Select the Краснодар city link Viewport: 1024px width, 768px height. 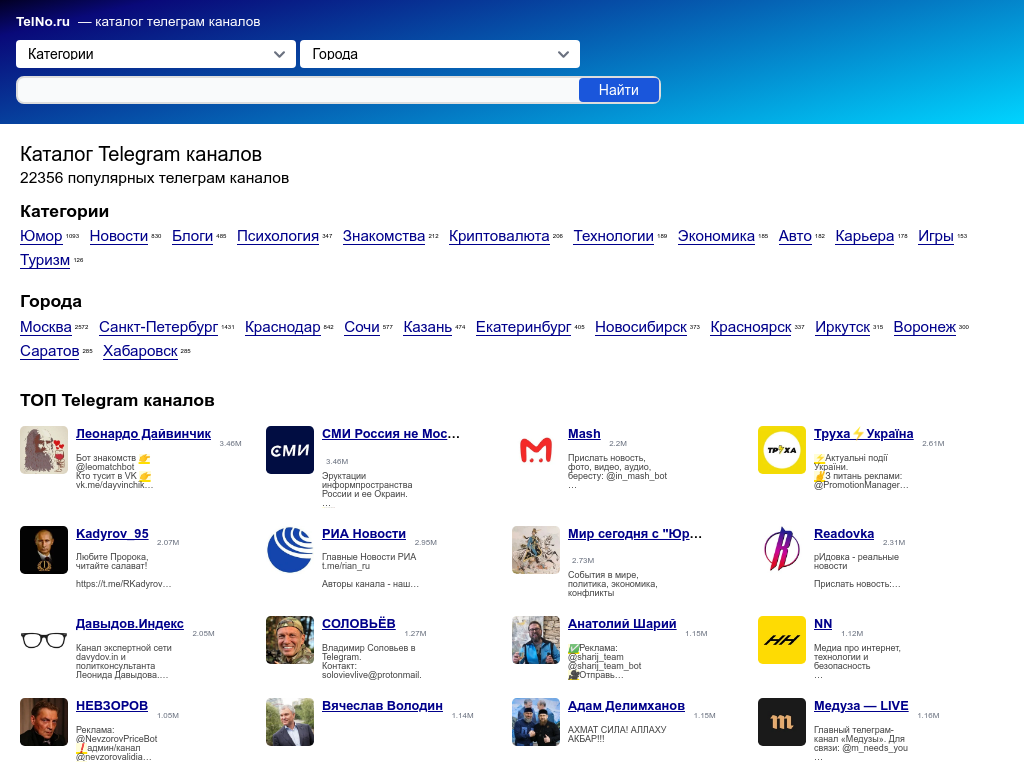pyautogui.click(x=283, y=327)
